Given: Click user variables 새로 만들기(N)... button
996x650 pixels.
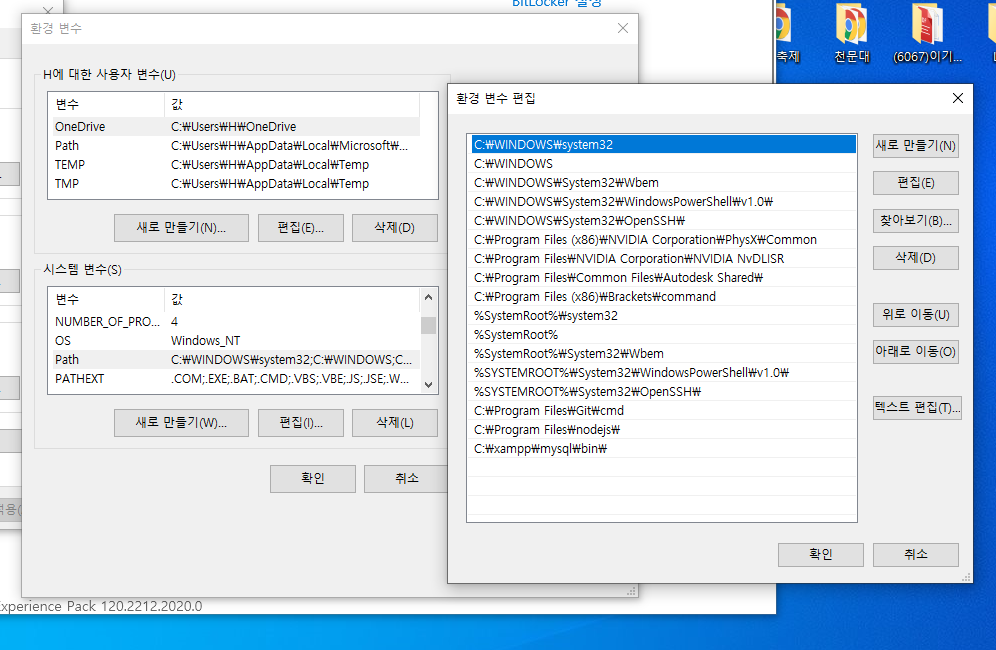Looking at the screenshot, I should pyautogui.click(x=181, y=227).
